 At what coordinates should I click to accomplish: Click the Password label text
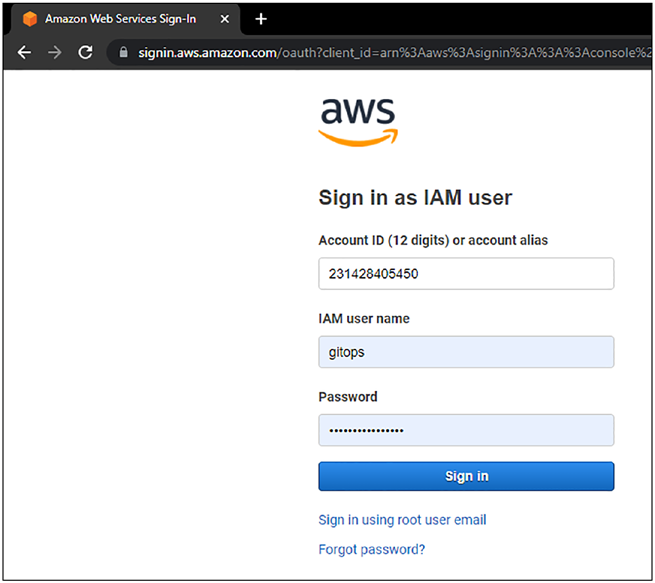348,397
